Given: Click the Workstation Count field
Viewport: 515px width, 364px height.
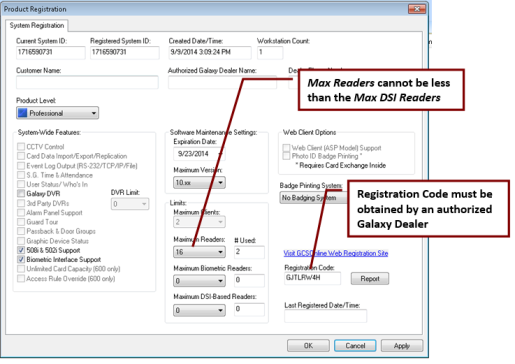Looking at the screenshot, I should (x=270, y=52).
